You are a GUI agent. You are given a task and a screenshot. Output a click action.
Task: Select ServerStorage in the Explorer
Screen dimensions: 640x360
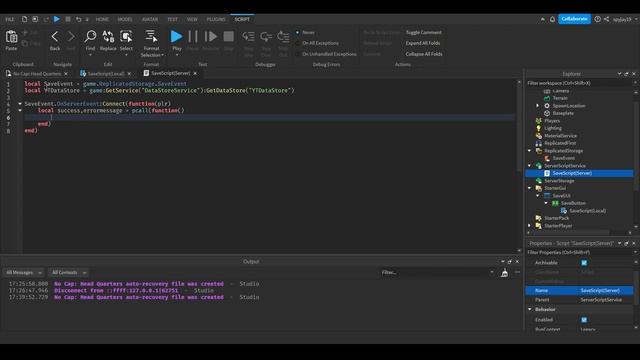[x=559, y=180]
